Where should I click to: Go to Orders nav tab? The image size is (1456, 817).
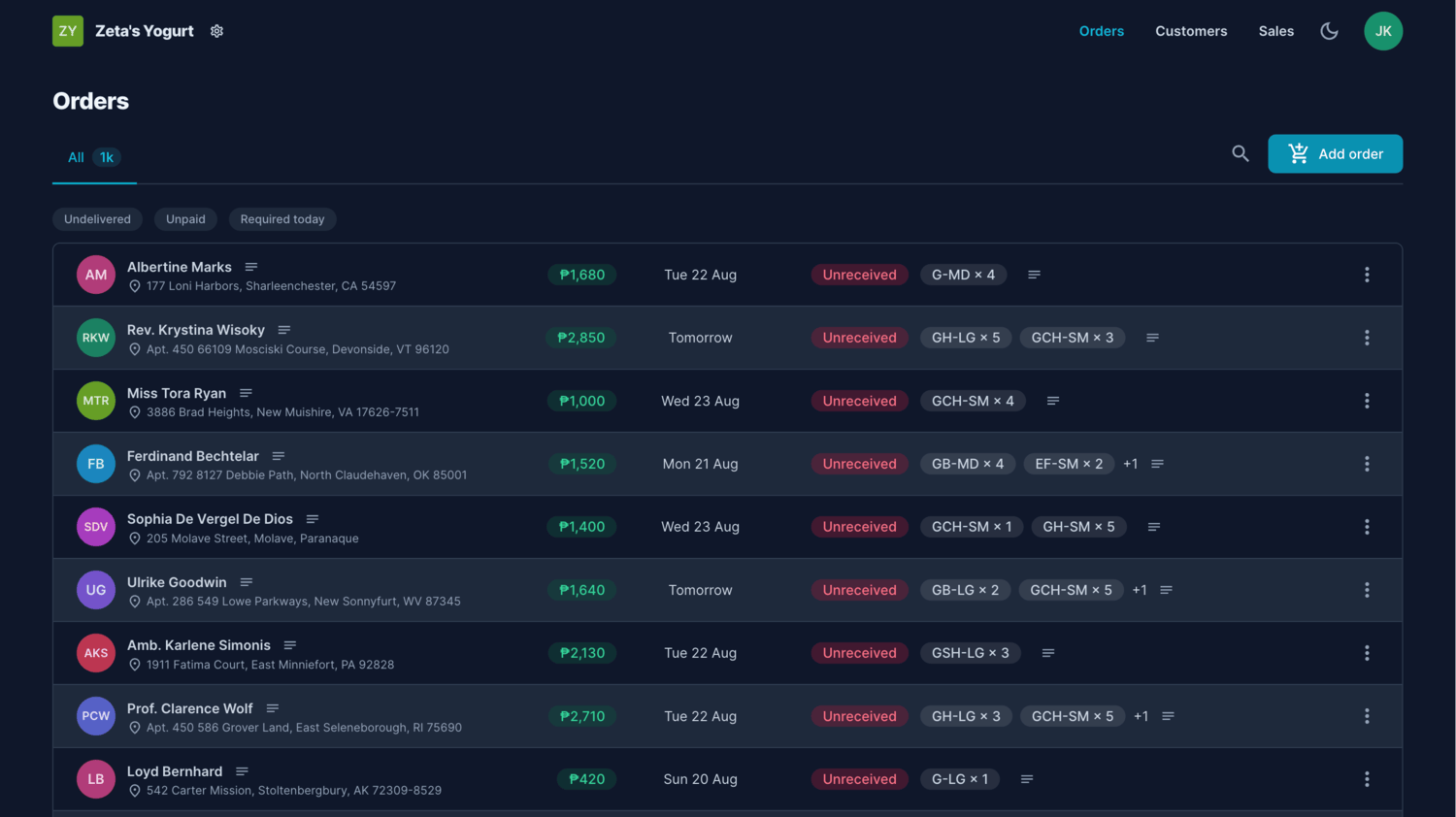(1102, 31)
